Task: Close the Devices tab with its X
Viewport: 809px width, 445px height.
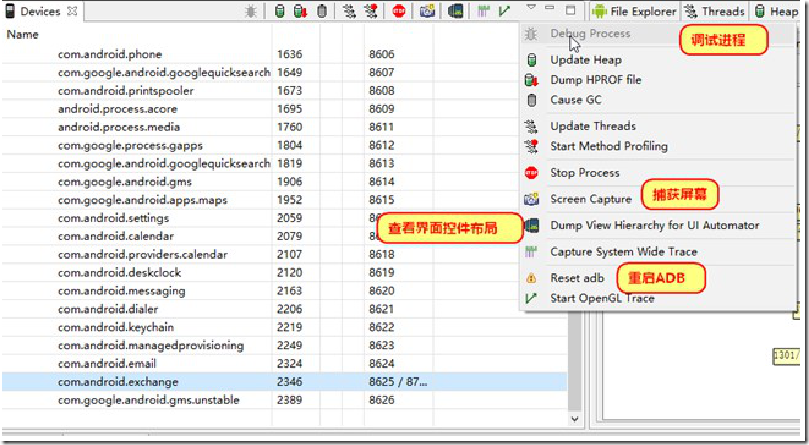Action: (72, 11)
